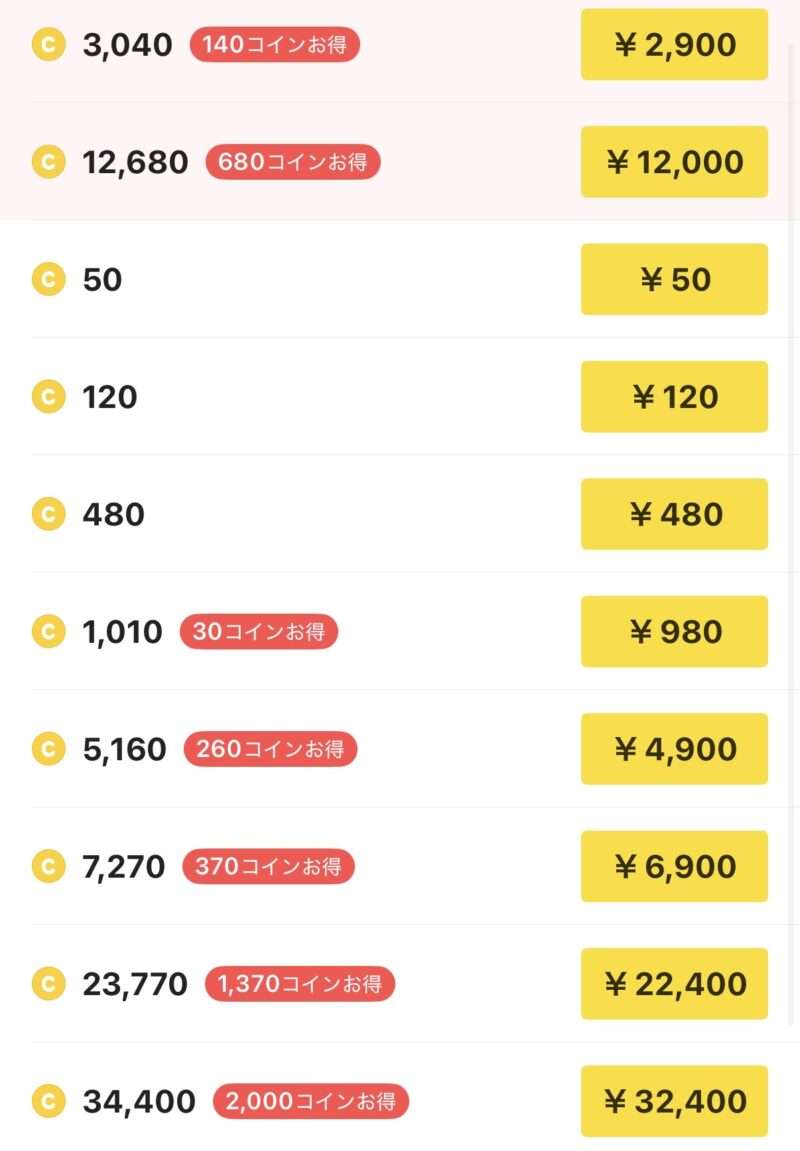Select the coin icon beside 50
The image size is (800, 1151).
click(x=48, y=280)
